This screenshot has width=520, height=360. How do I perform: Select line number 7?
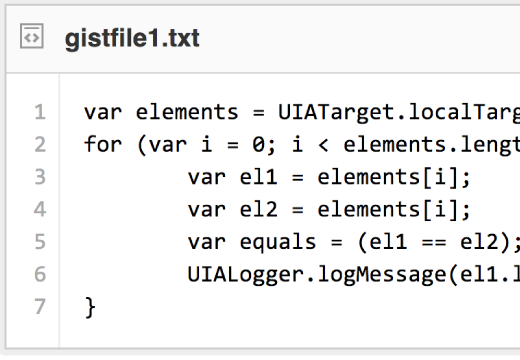40,307
